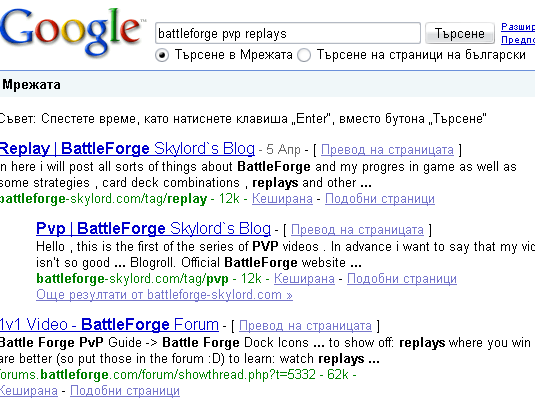Image resolution: width=535 pixels, height=408 pixels.
Task: Click the battleforge pvp replays search field
Action: (x=288, y=33)
